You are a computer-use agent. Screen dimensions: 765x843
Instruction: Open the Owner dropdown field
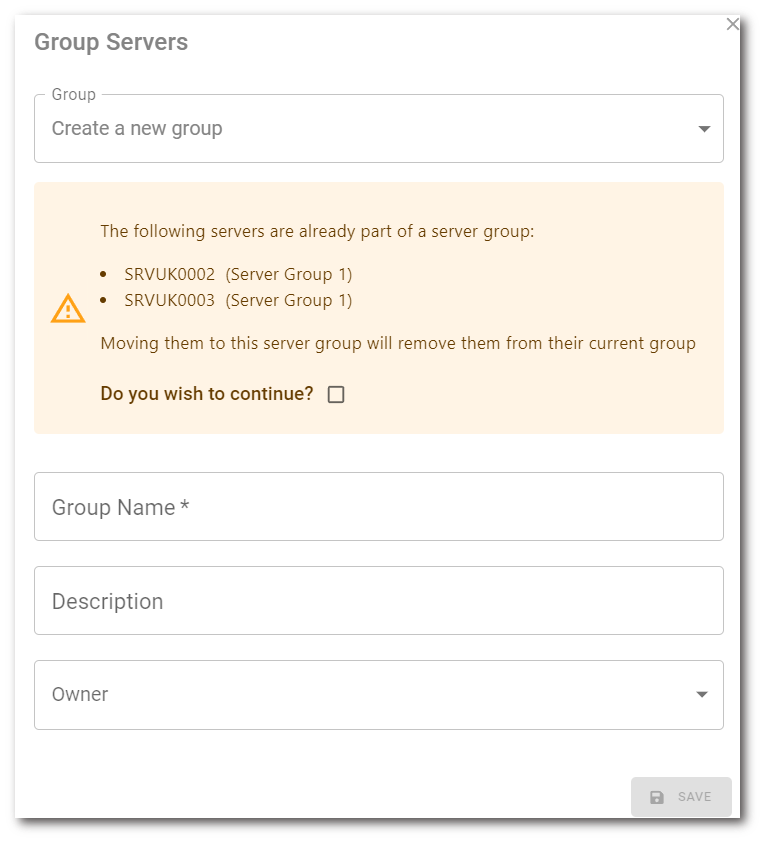click(x=378, y=694)
